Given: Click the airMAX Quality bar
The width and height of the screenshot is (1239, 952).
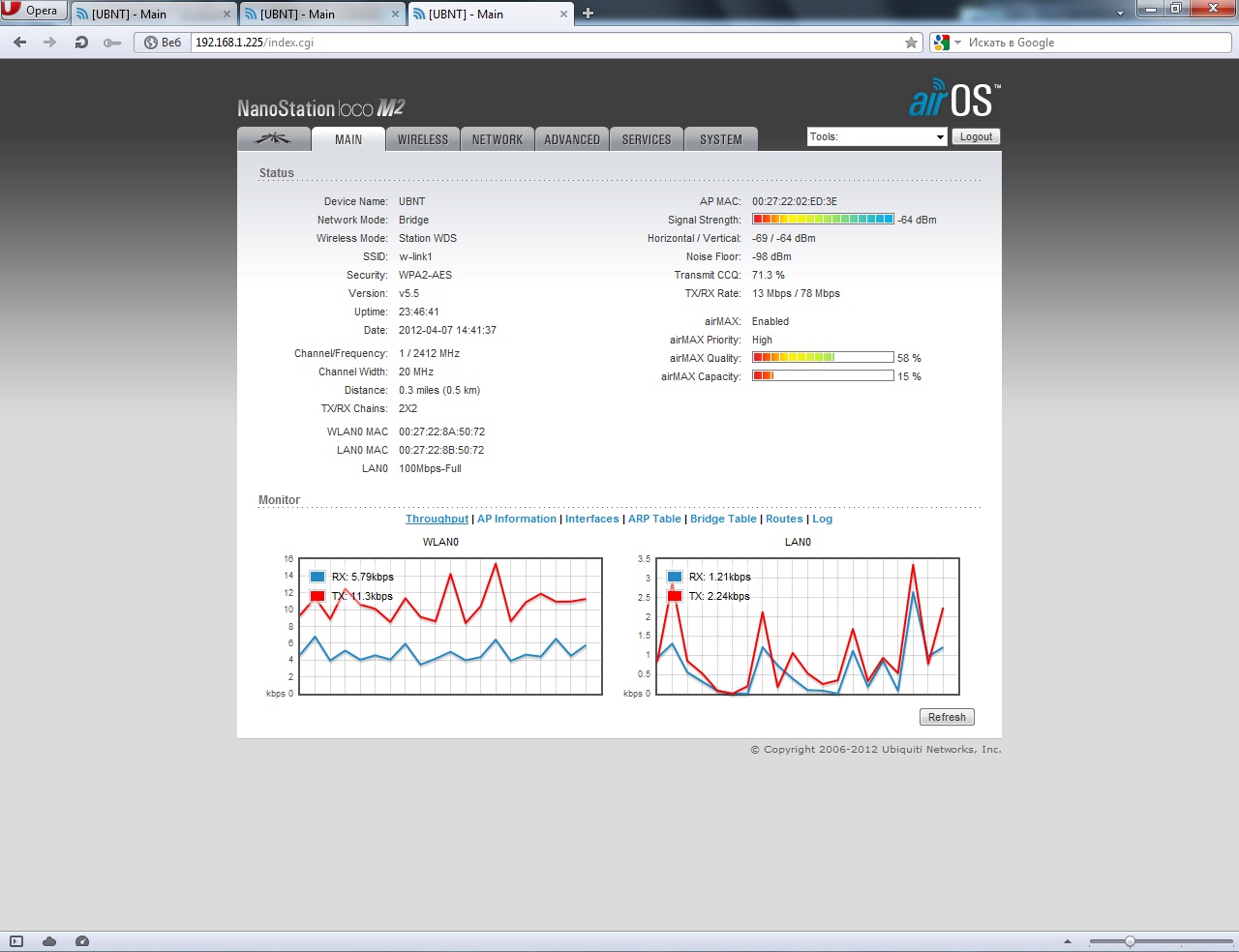Looking at the screenshot, I should click(x=823, y=358).
